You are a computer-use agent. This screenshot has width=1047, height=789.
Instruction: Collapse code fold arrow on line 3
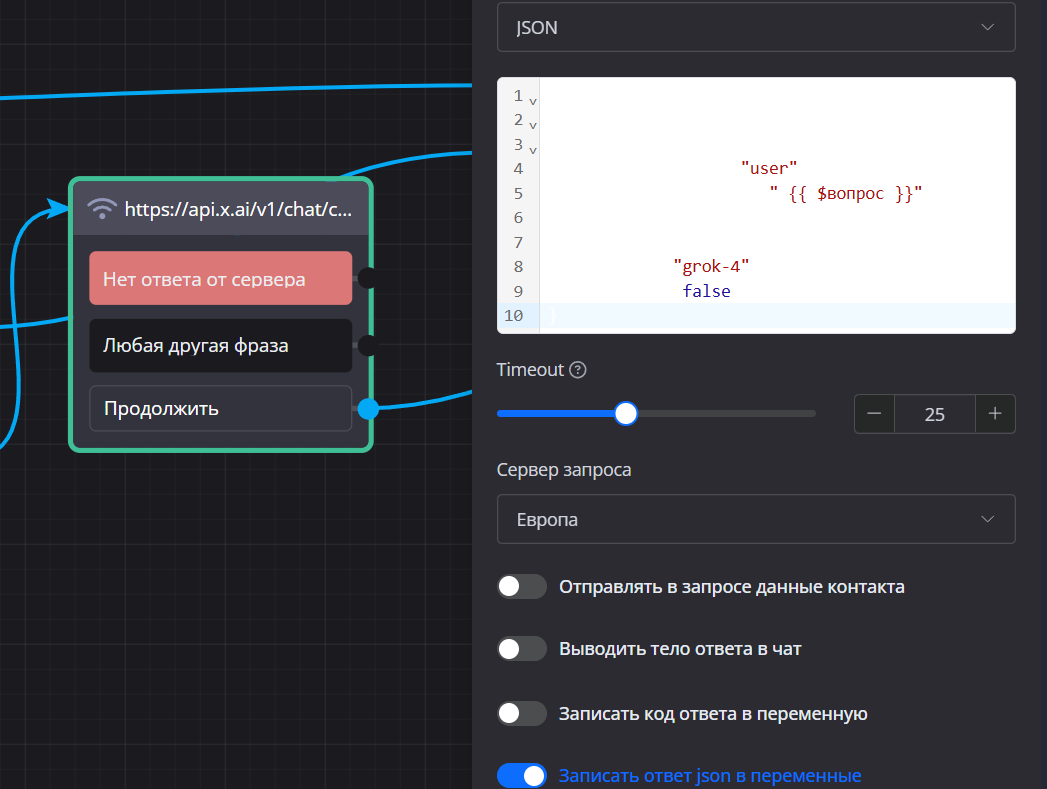pos(533,150)
